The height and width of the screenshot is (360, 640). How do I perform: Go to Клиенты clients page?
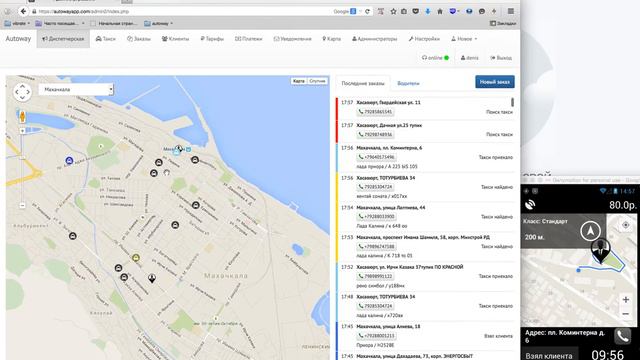pyautogui.click(x=176, y=39)
